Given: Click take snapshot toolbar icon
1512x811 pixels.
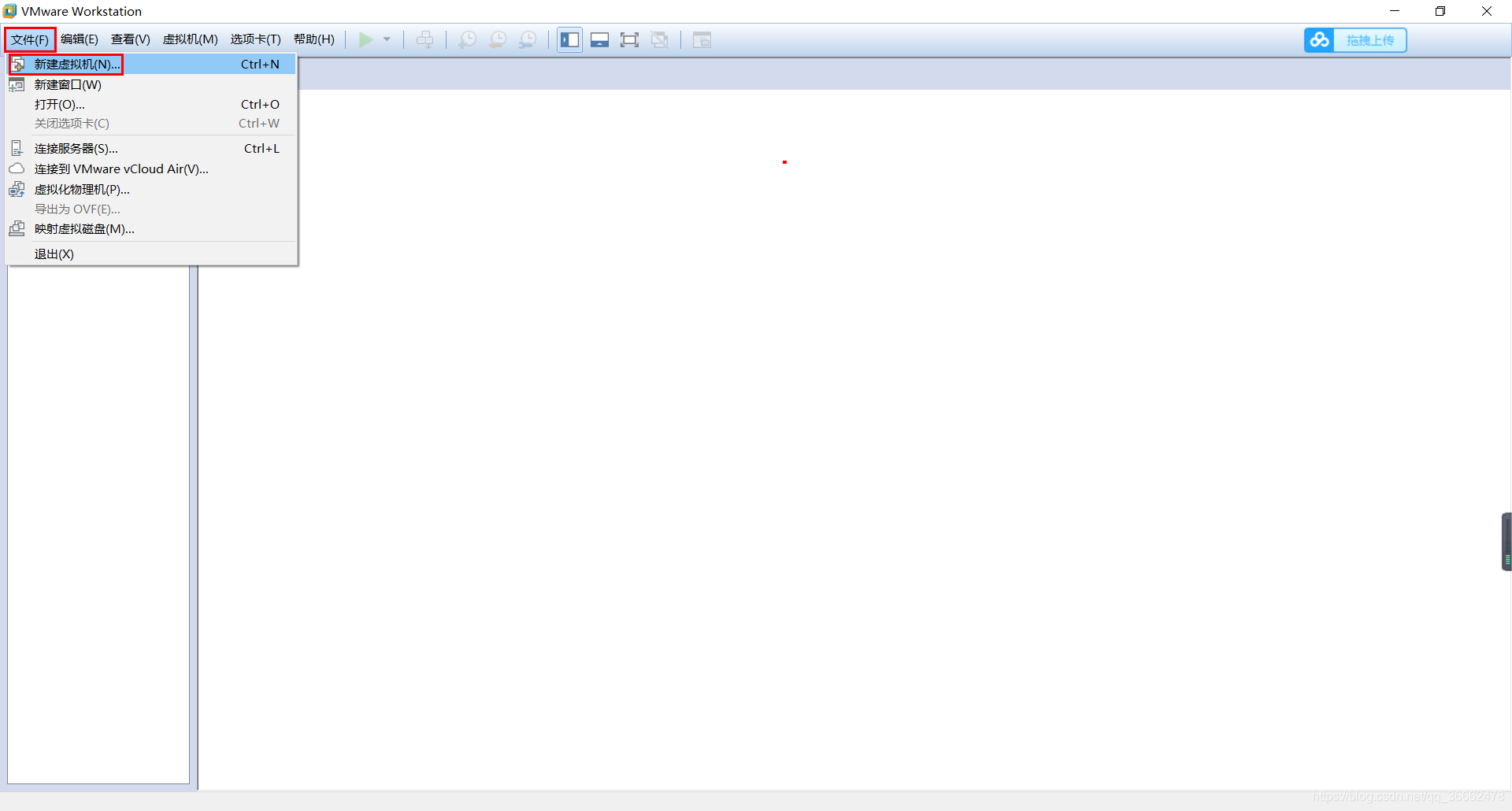Looking at the screenshot, I should [x=468, y=39].
